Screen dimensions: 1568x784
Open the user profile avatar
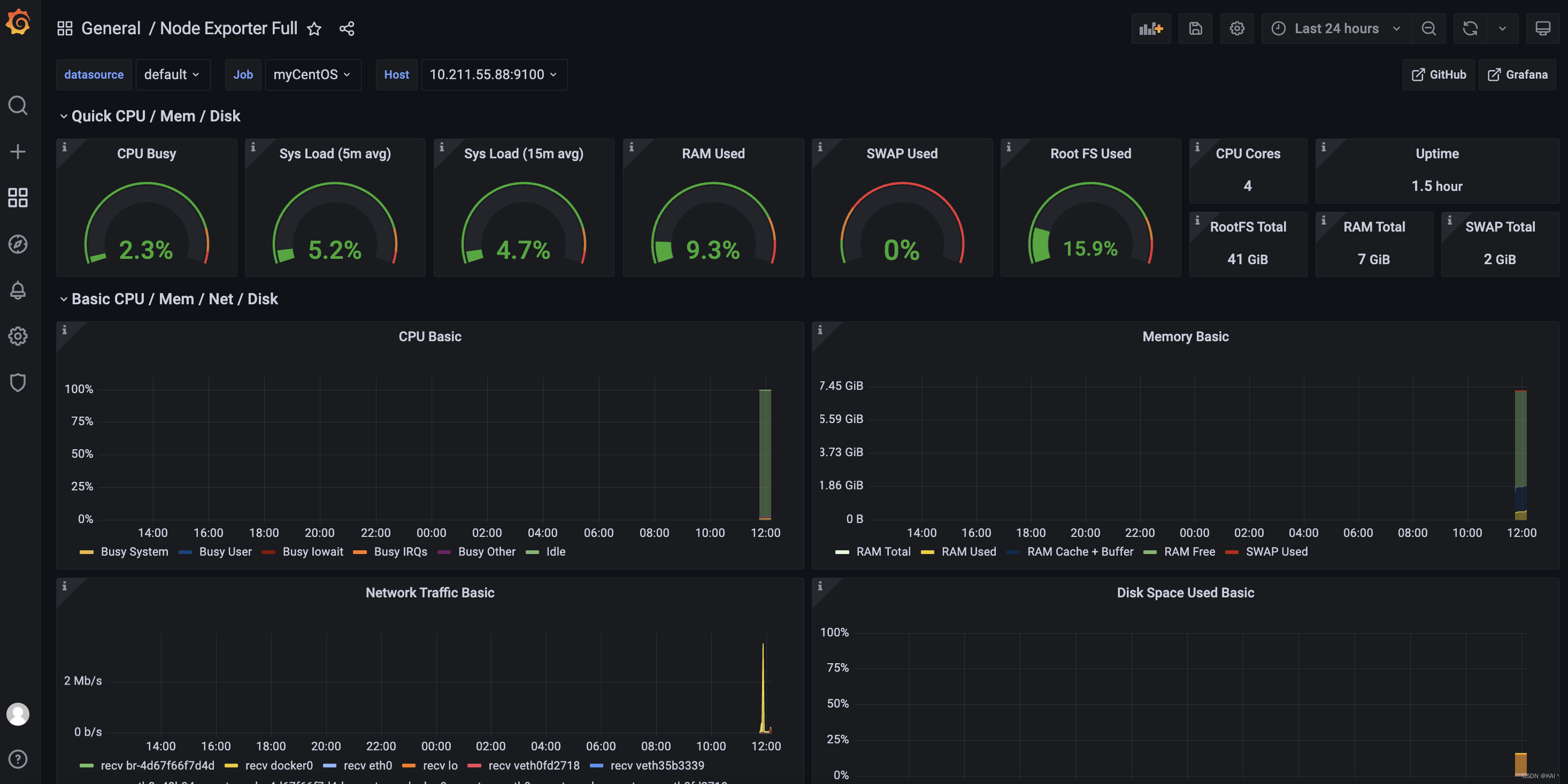tap(18, 714)
